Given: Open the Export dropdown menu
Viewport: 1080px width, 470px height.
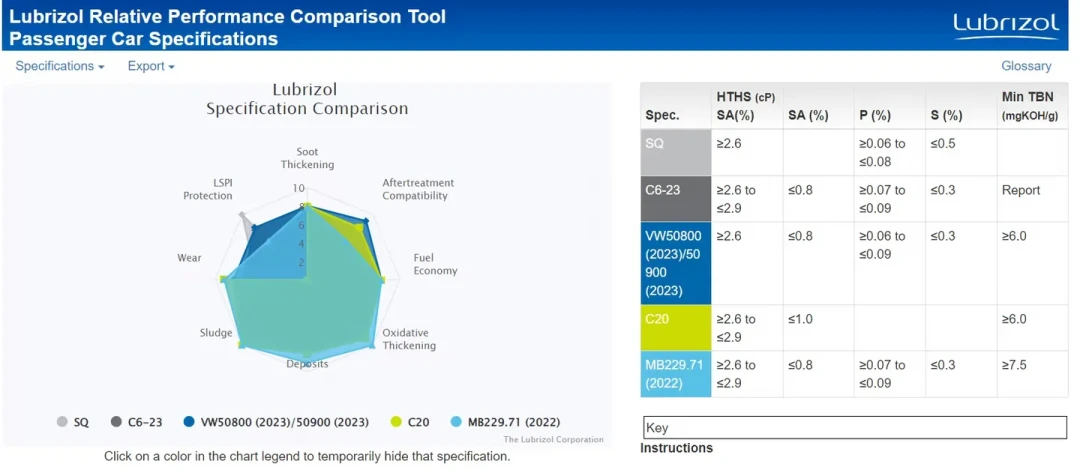Looking at the screenshot, I should click(x=151, y=66).
